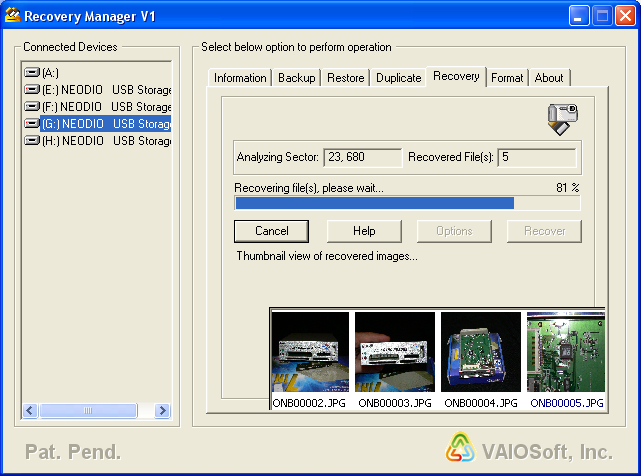Select the ONB00003.JPG thumbnail
Viewport: 641px width, 476px height.
click(395, 352)
